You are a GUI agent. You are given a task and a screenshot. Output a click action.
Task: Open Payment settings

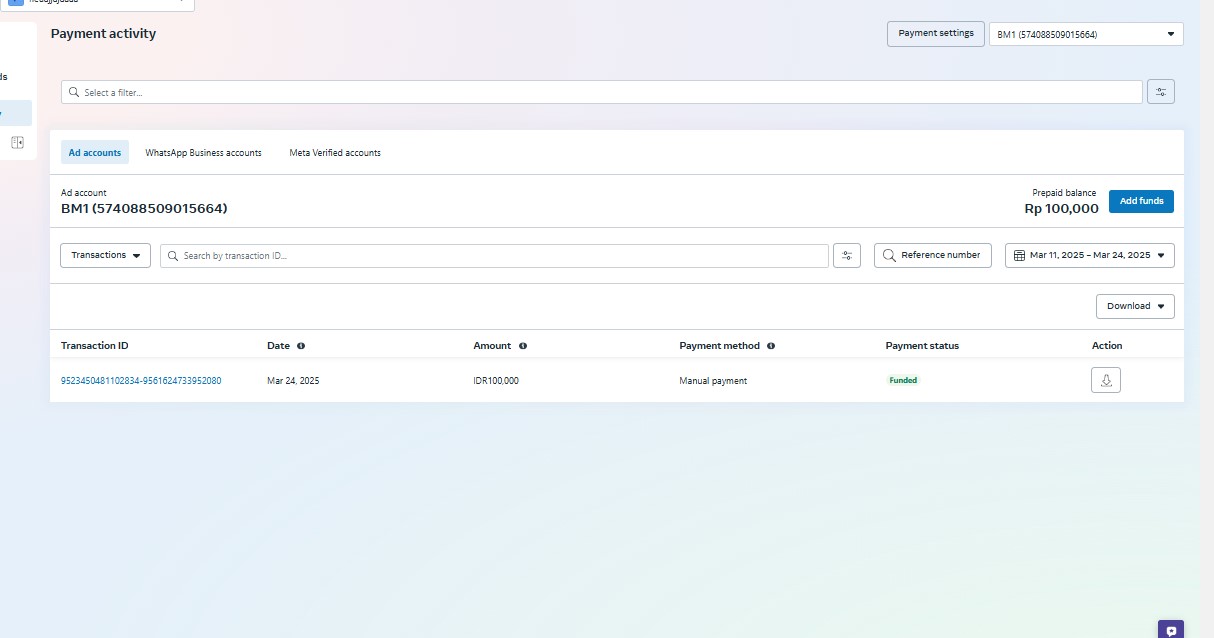935,34
